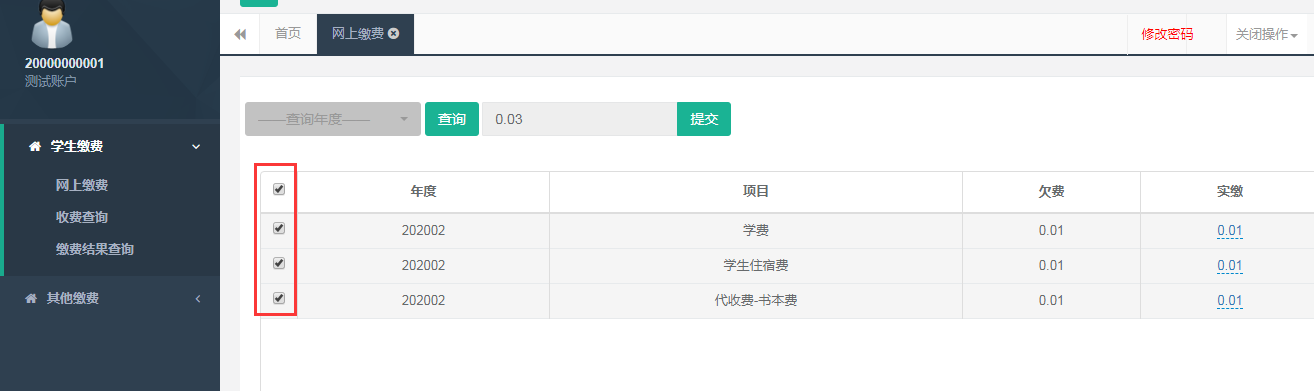
Task: Click the user avatar icon
Action: click(53, 23)
